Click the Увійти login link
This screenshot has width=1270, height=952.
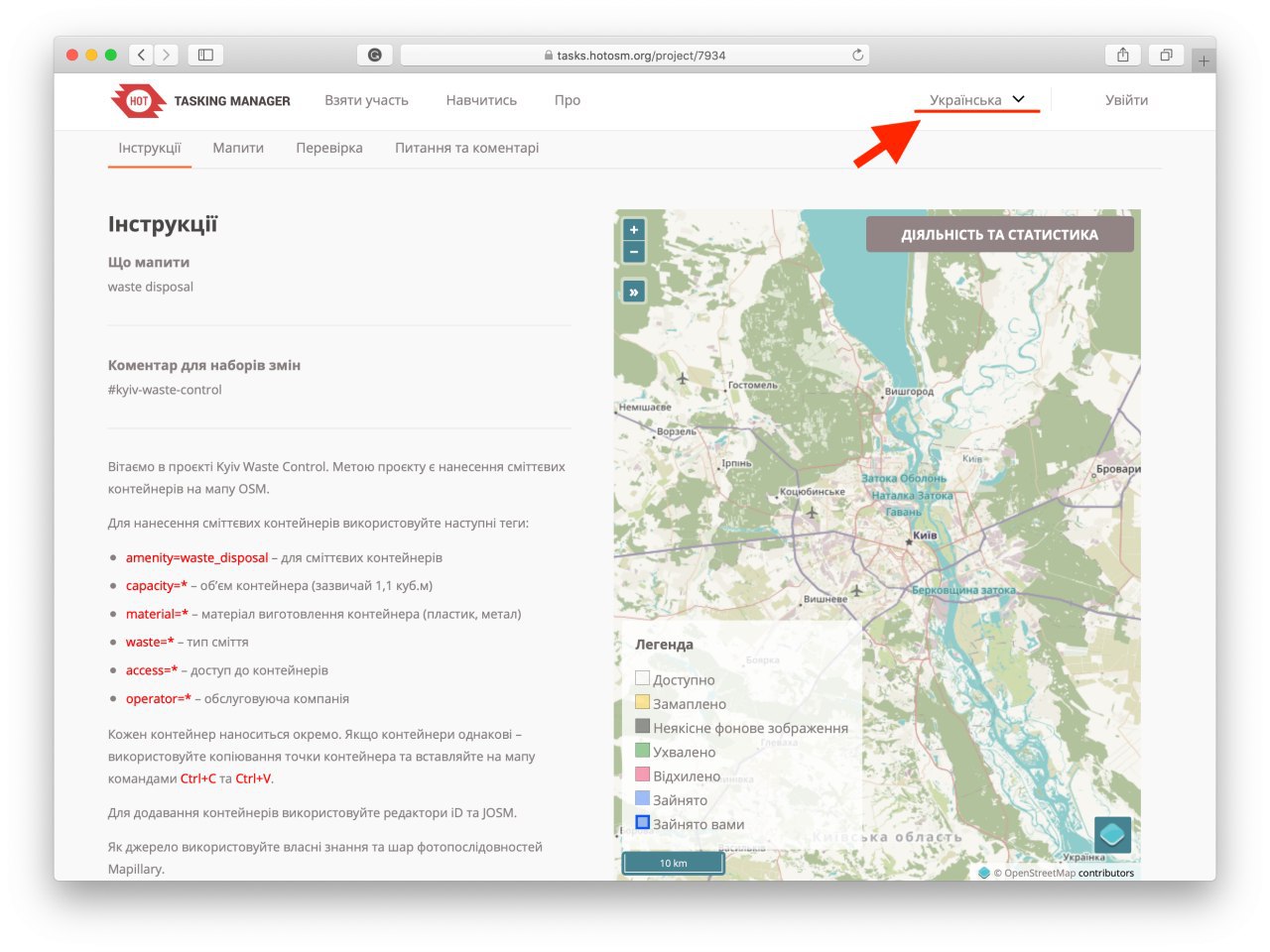[x=1126, y=100]
